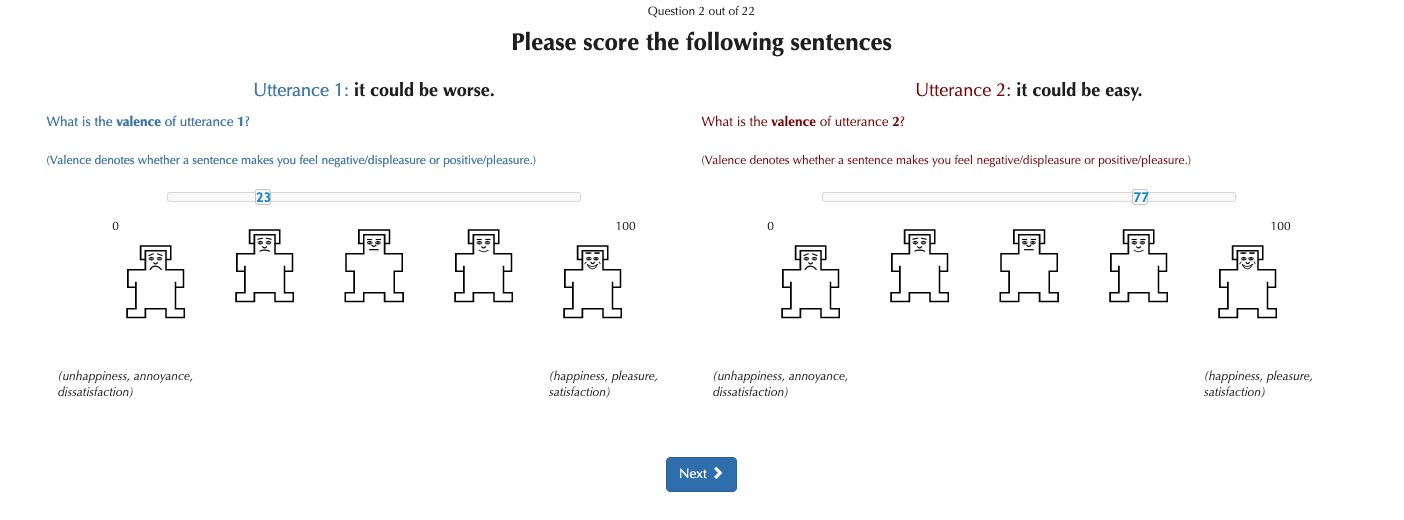Click the "Question 2 out of 22" progress text
1404x520 pixels.
701,11
